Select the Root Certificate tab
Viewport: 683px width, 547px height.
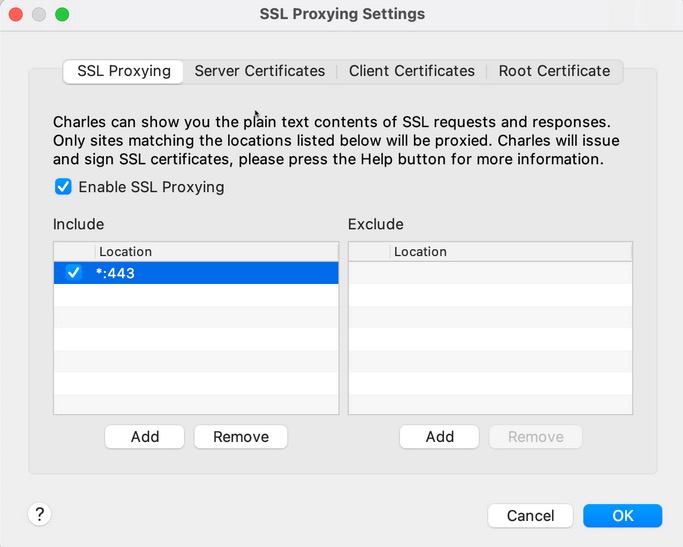(x=554, y=71)
